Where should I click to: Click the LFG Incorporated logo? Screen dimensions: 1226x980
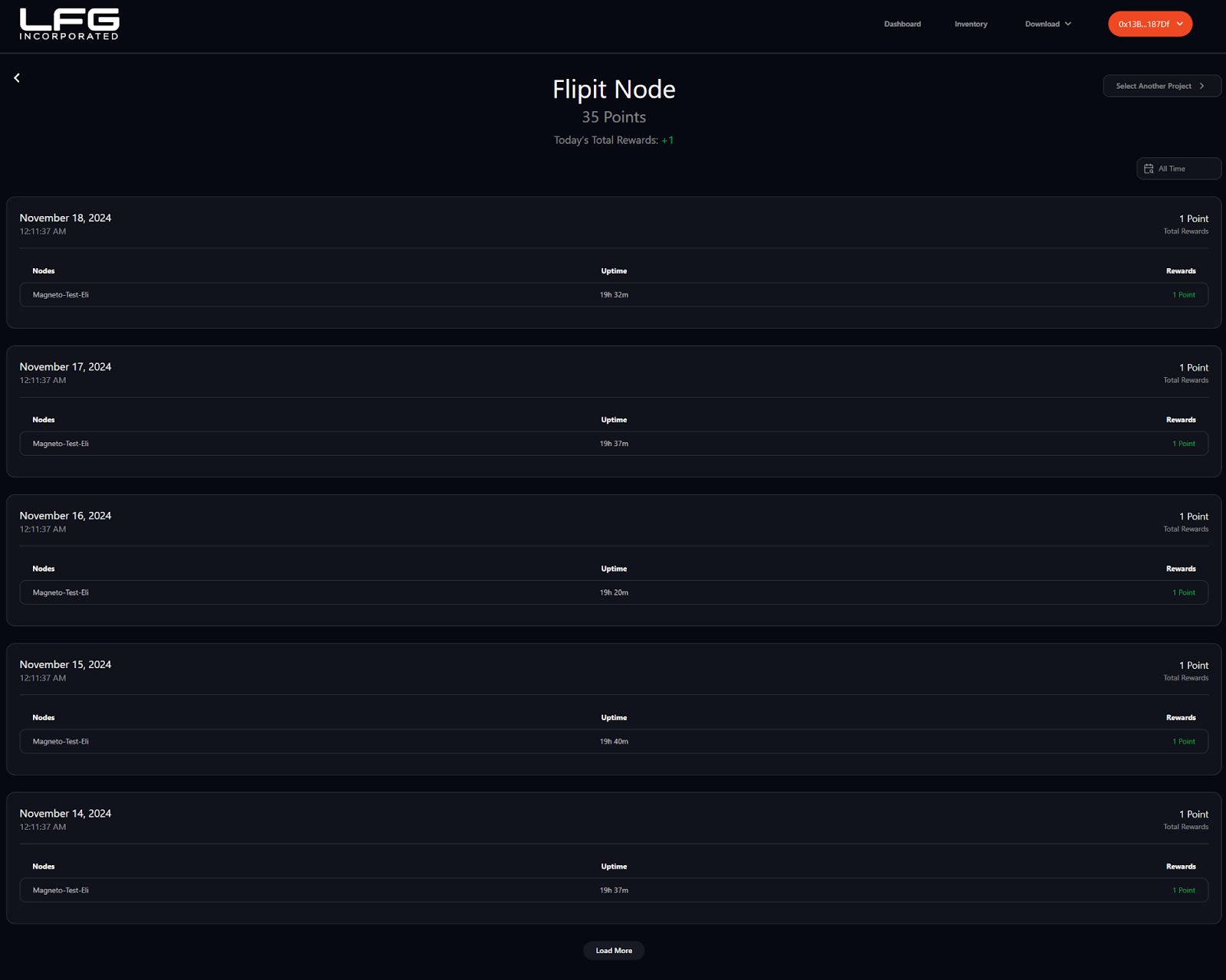[x=69, y=24]
